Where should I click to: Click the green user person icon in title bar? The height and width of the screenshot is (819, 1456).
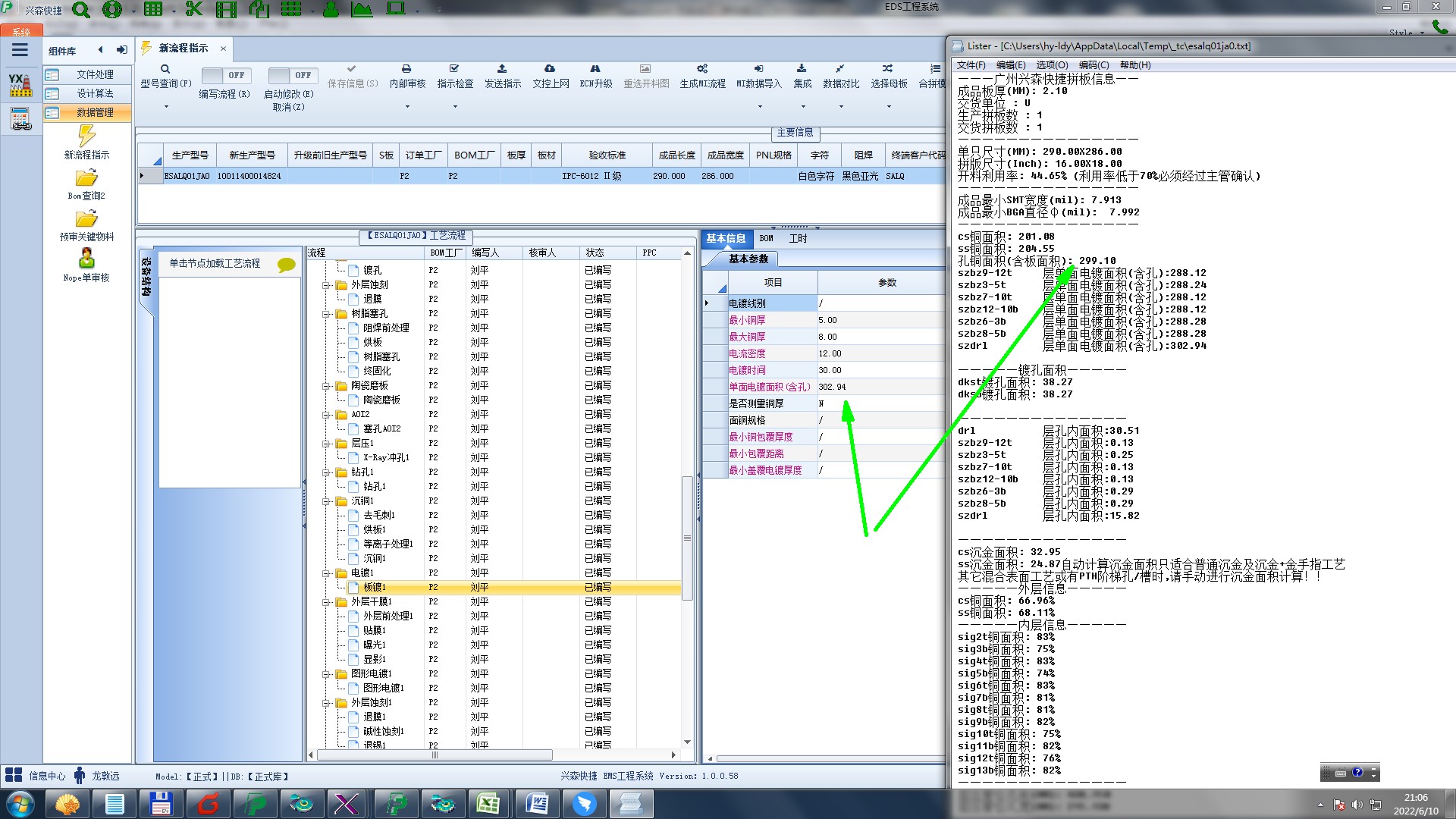click(x=331, y=9)
